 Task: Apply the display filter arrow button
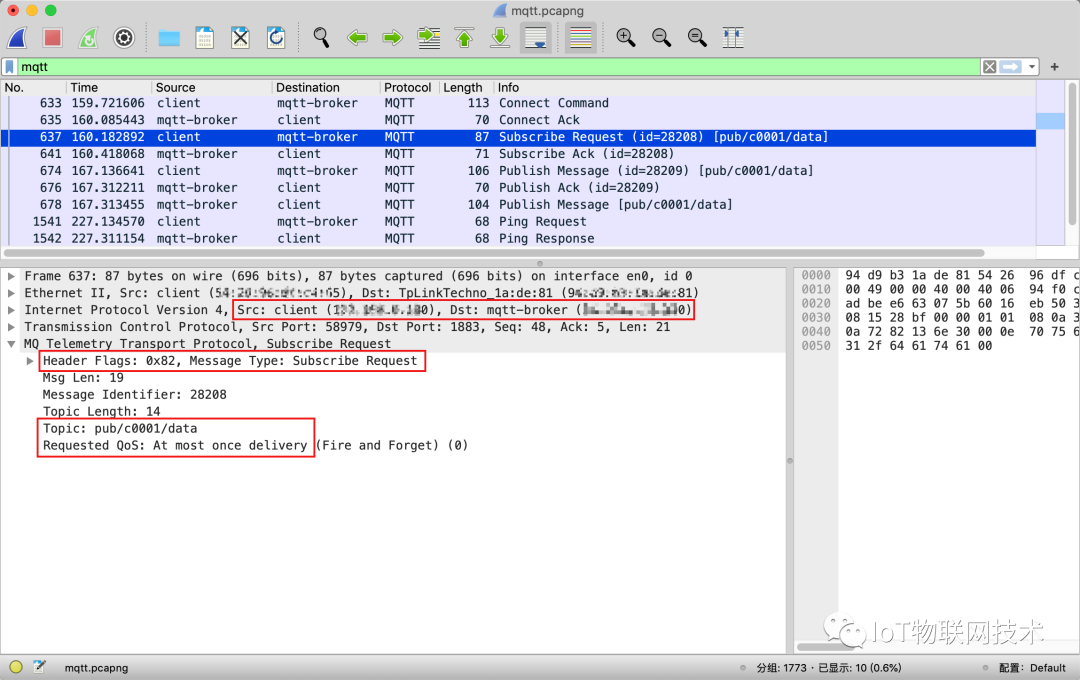1010,67
